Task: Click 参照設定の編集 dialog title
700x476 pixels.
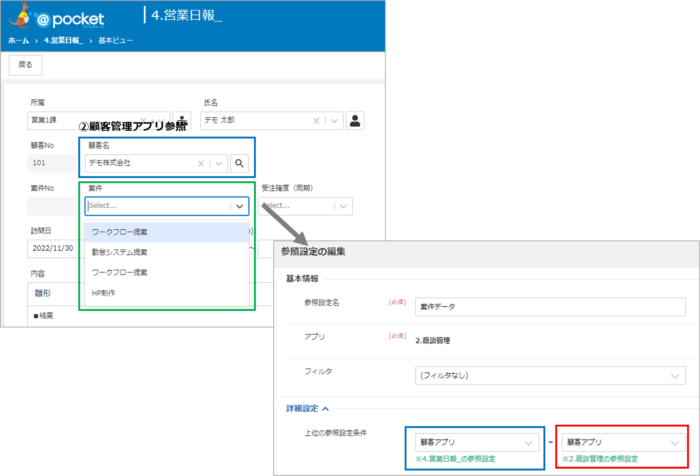Action: pos(313,251)
